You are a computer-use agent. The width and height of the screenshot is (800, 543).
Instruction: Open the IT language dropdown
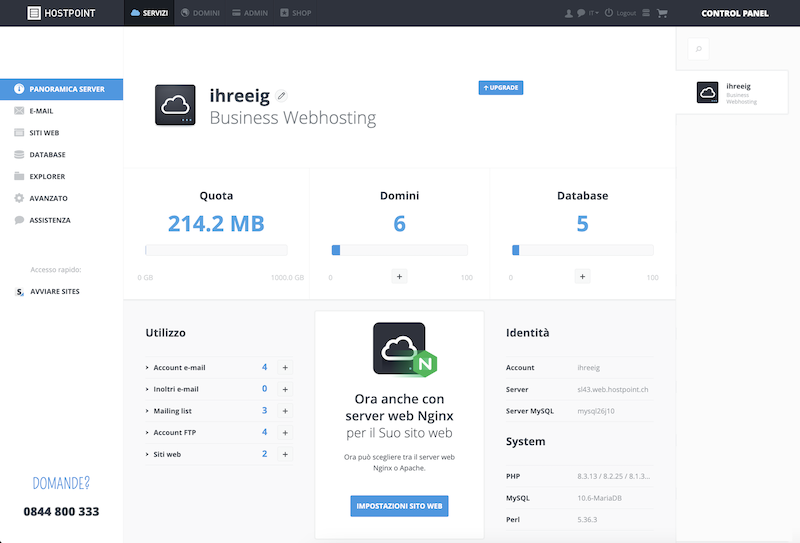(593, 13)
